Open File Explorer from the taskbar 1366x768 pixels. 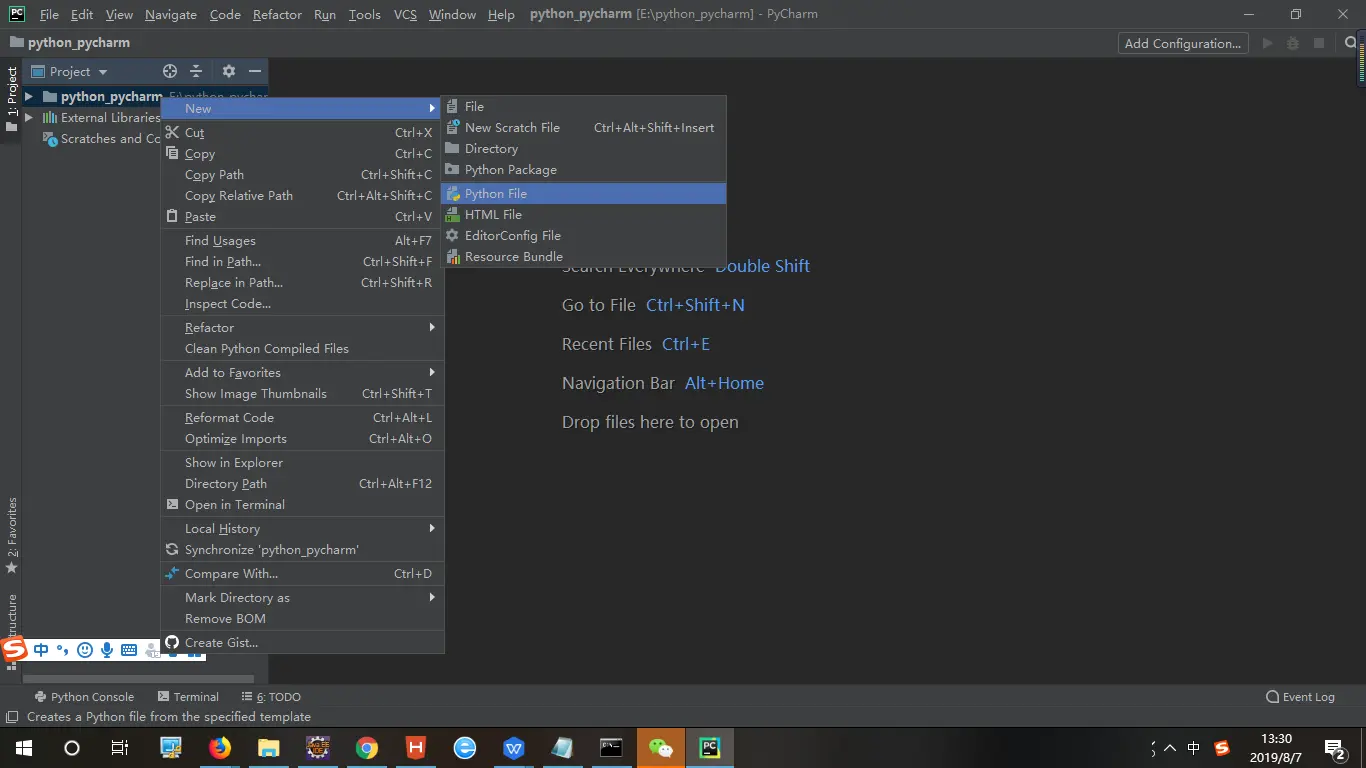click(x=269, y=748)
